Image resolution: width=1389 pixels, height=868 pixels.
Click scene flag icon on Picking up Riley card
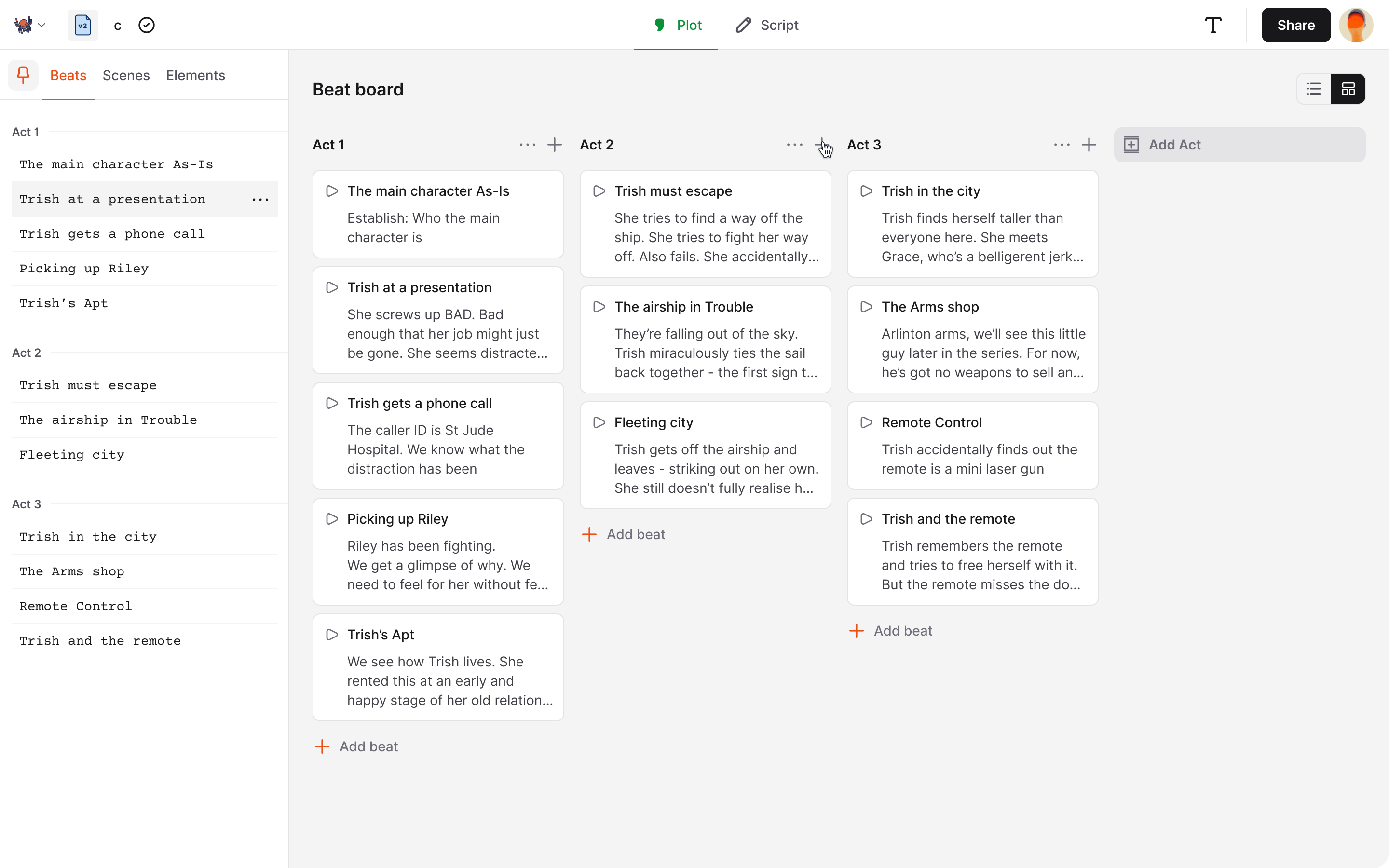332,519
